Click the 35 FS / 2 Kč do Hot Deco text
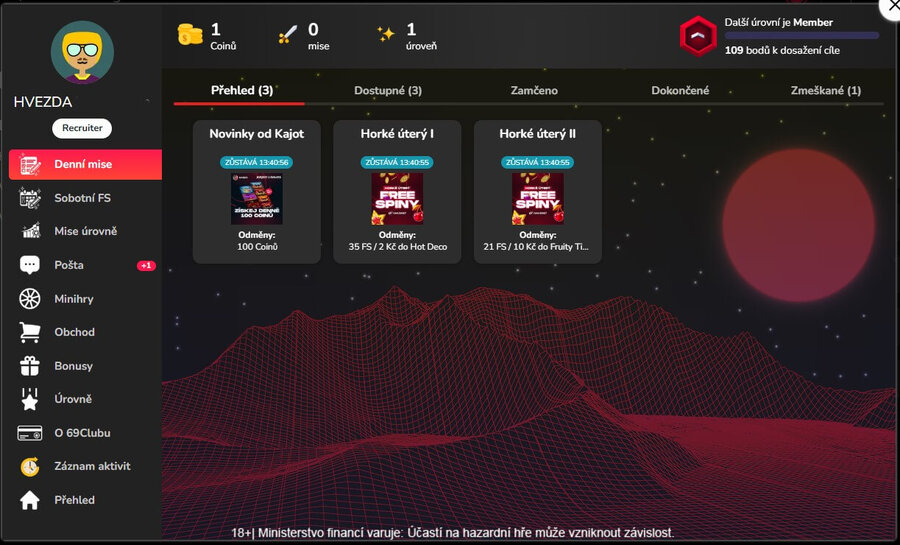Image resolution: width=900 pixels, height=545 pixels. (x=398, y=247)
